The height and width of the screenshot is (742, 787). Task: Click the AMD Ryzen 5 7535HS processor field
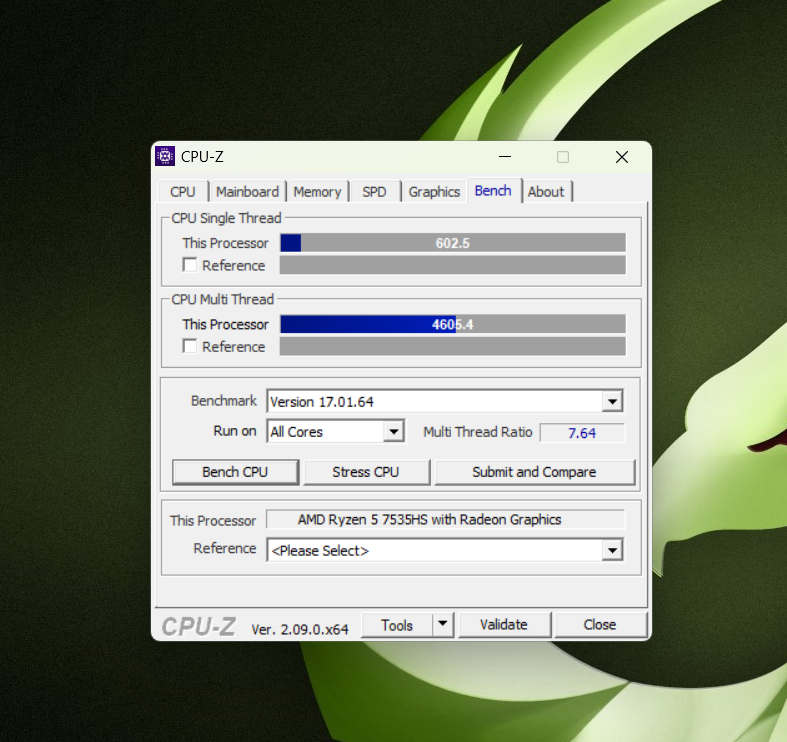tap(445, 520)
